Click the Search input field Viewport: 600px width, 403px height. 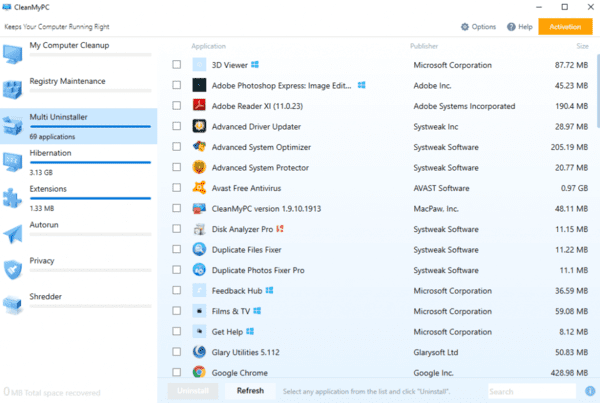pos(532,391)
